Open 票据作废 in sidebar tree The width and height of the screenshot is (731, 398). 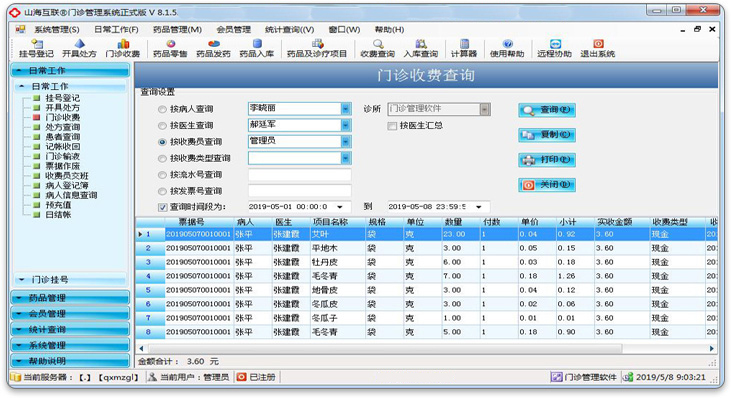click(x=62, y=166)
